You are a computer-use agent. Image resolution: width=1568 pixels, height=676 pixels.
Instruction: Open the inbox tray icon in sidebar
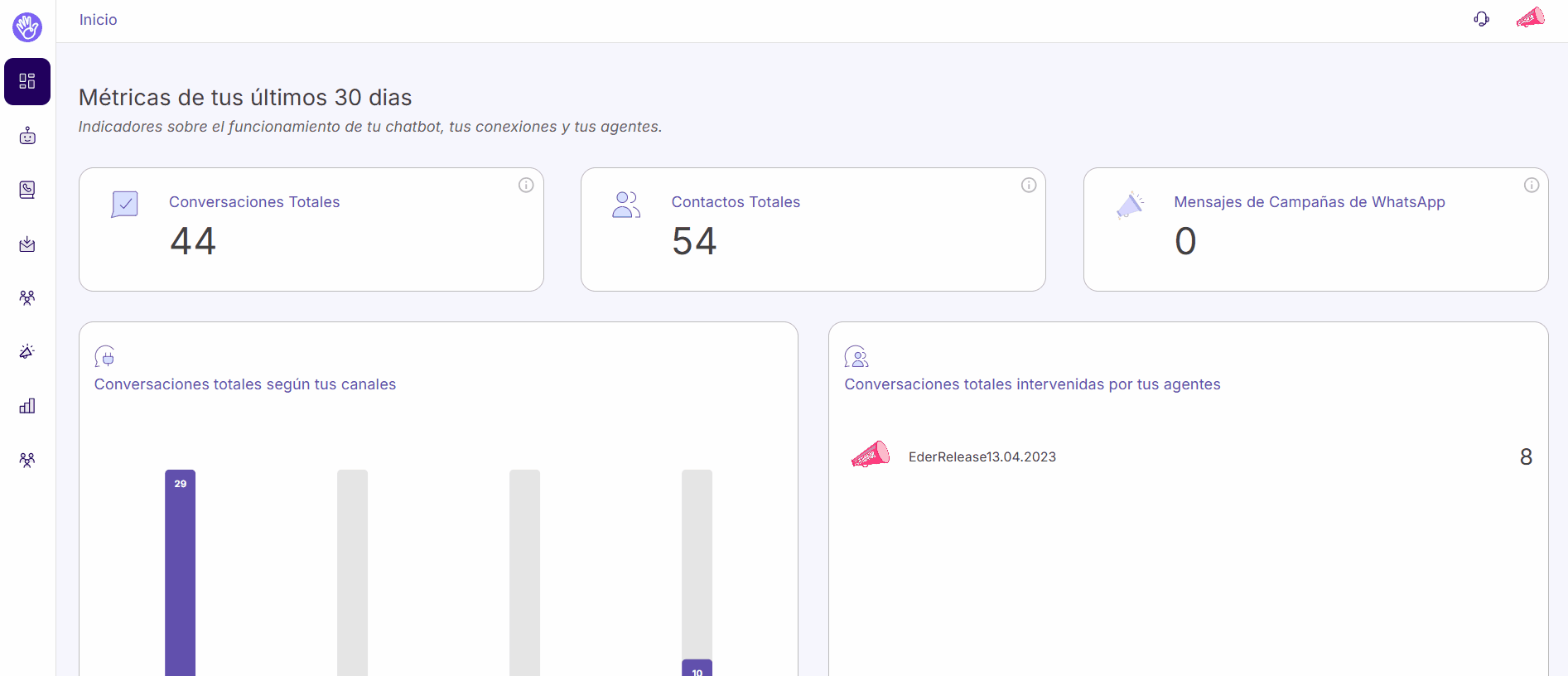click(27, 244)
